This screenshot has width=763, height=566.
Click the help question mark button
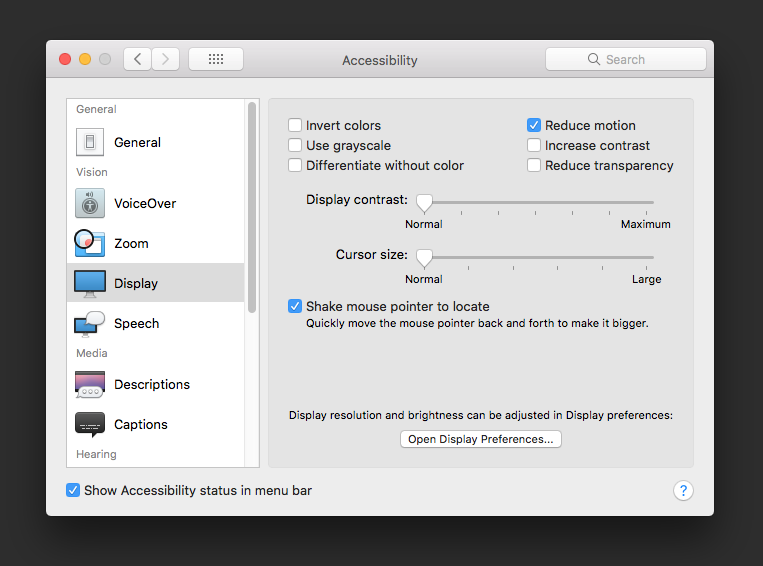pyautogui.click(x=684, y=490)
